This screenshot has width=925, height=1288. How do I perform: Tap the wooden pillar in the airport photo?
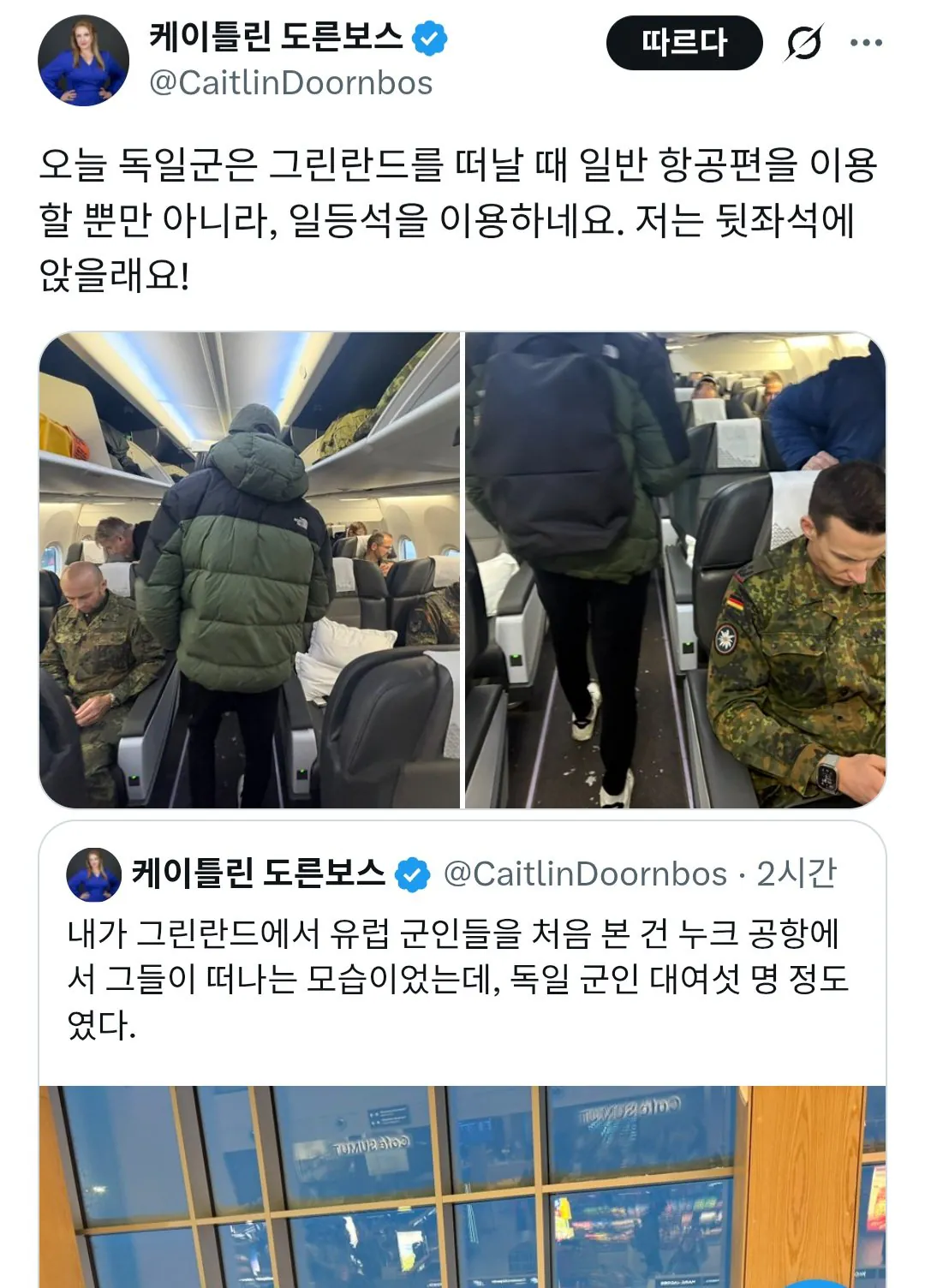(x=800, y=1187)
